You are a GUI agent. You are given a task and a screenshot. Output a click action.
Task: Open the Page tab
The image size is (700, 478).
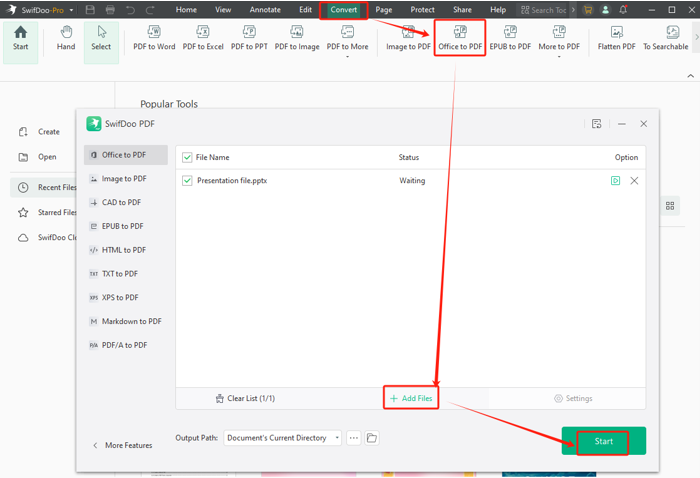pyautogui.click(x=383, y=9)
